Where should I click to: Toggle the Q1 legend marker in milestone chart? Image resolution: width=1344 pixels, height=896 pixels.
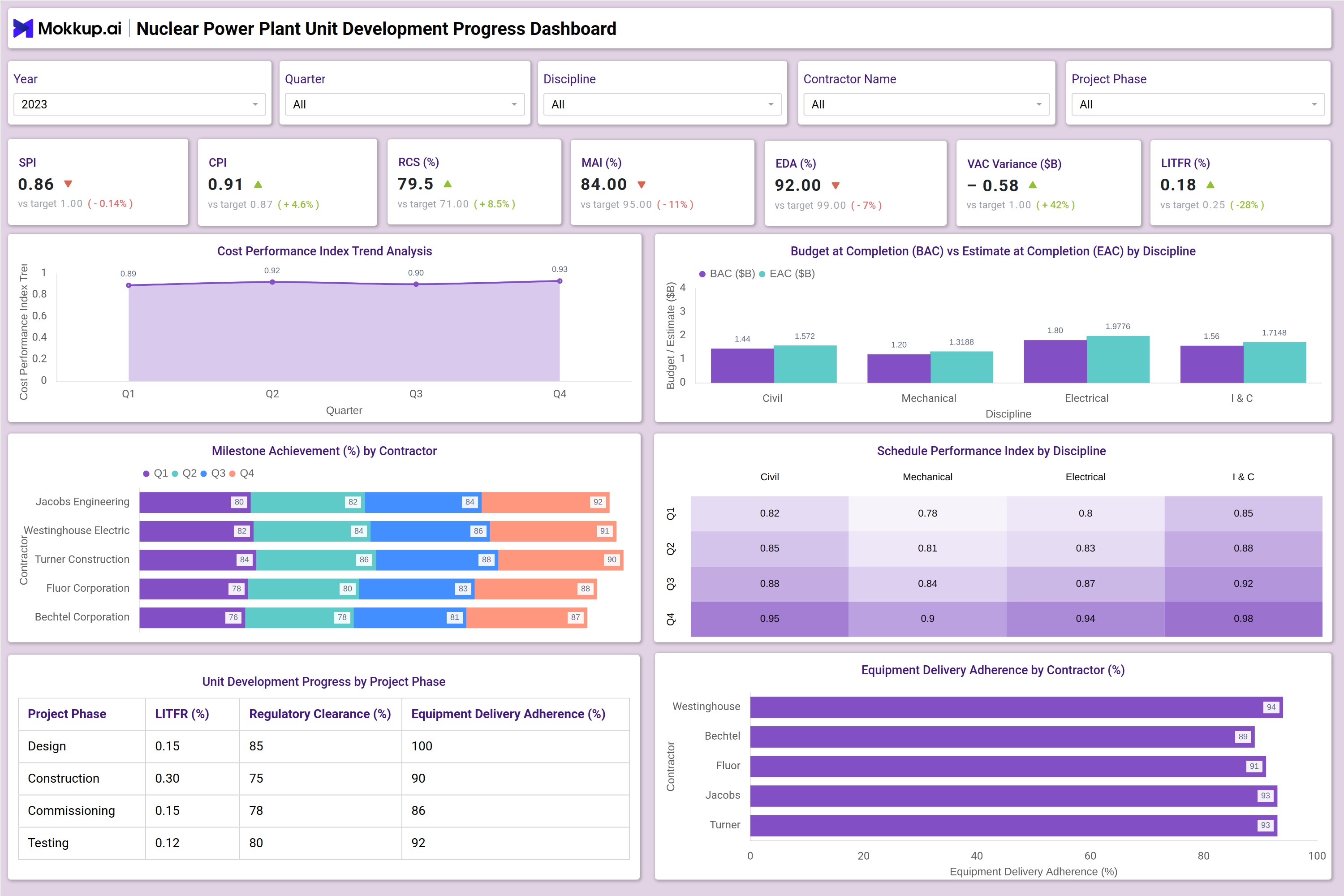[146, 474]
